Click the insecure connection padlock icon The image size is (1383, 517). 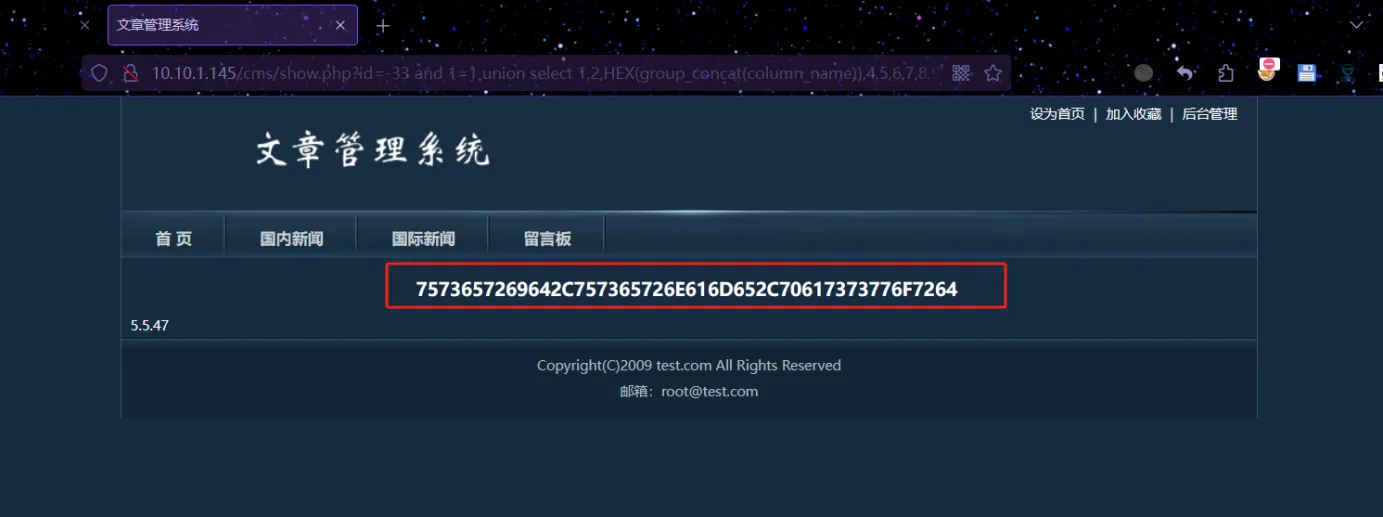point(130,73)
